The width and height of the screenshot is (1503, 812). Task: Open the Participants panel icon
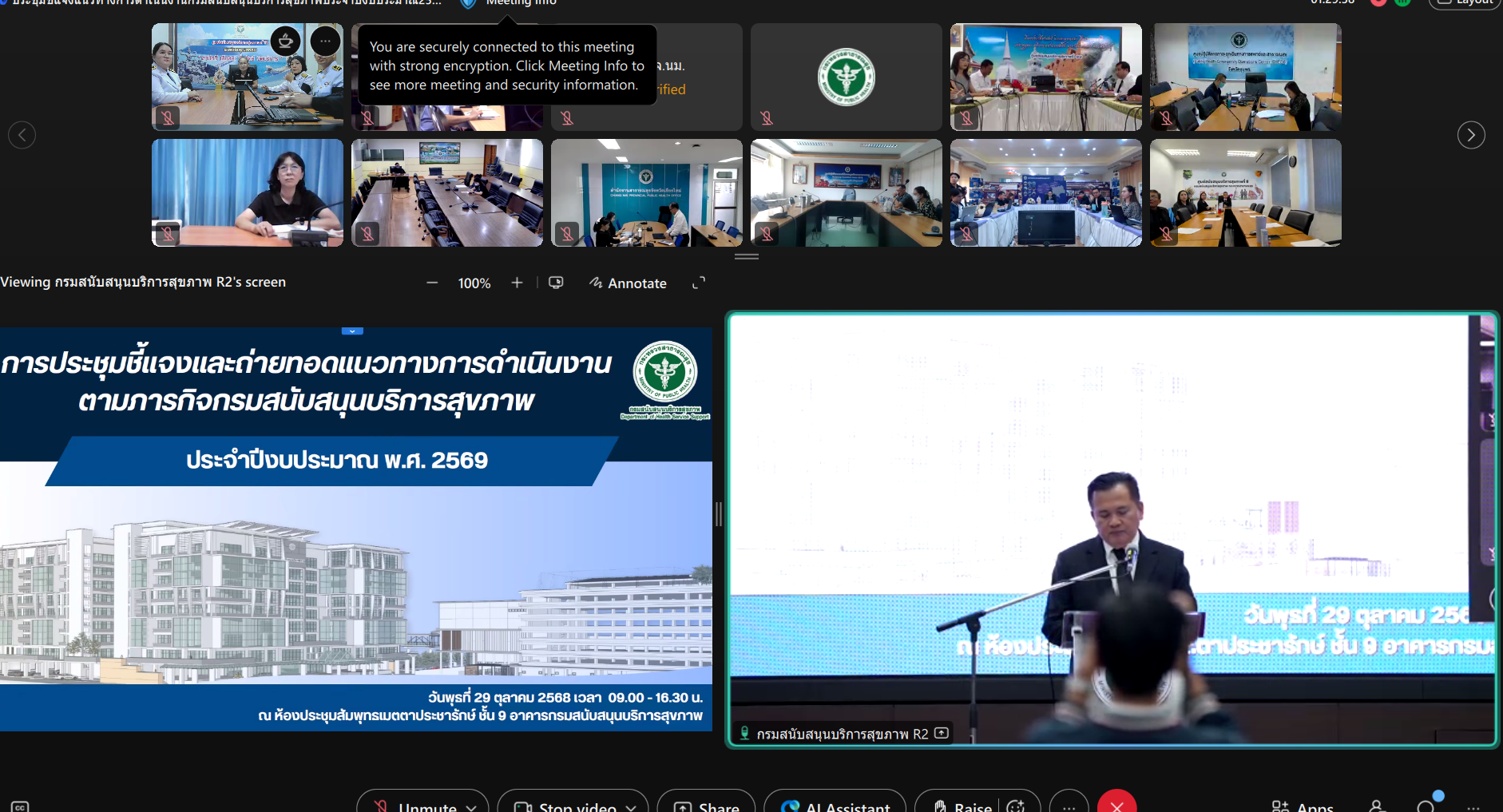[x=1376, y=805]
